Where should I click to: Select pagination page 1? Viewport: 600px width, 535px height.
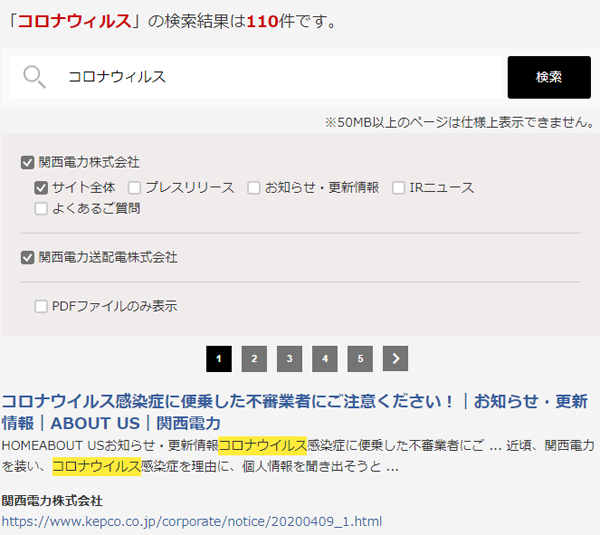[219, 359]
